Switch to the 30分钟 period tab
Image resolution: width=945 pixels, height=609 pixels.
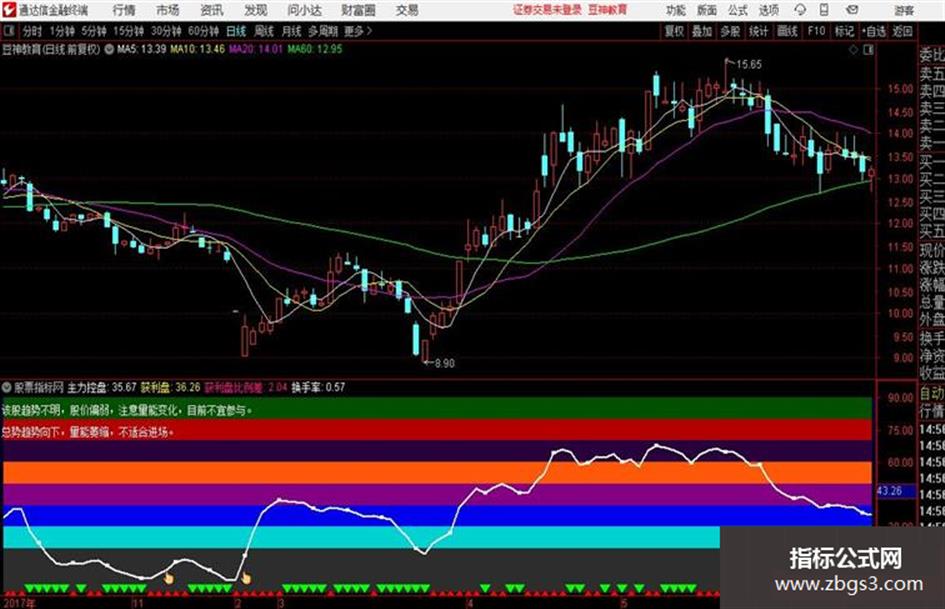coord(166,31)
